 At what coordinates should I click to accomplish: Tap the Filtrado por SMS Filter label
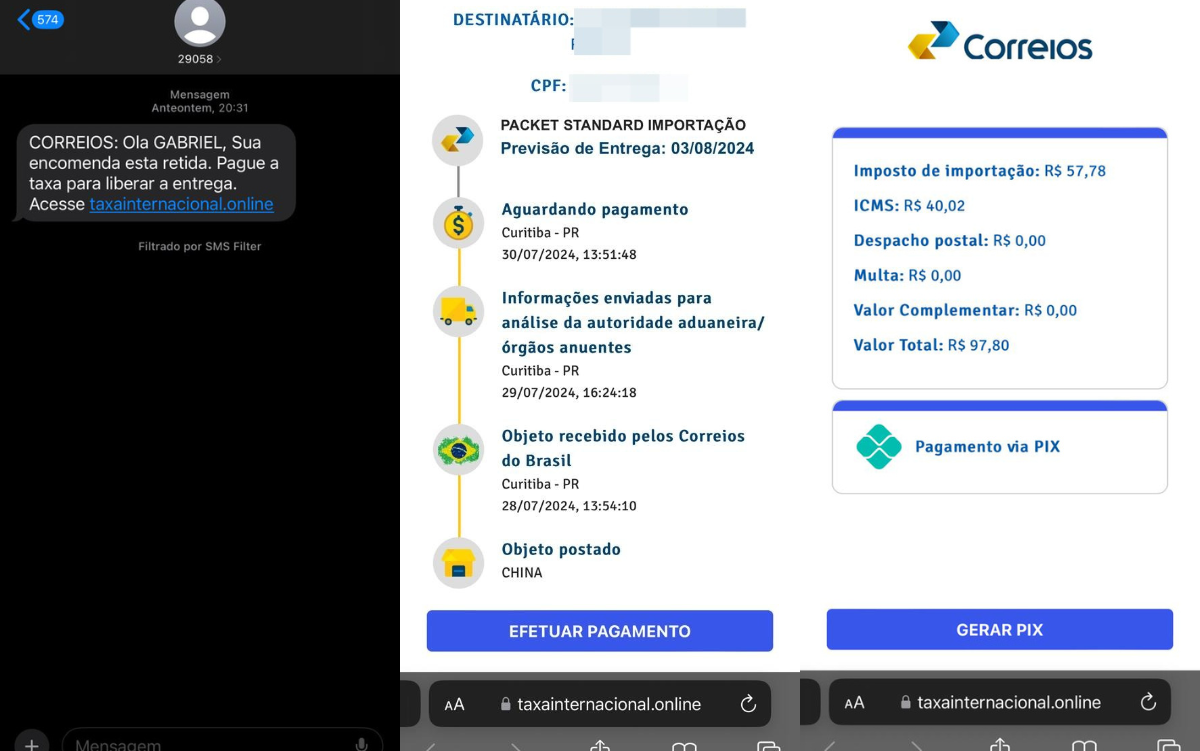coord(200,246)
